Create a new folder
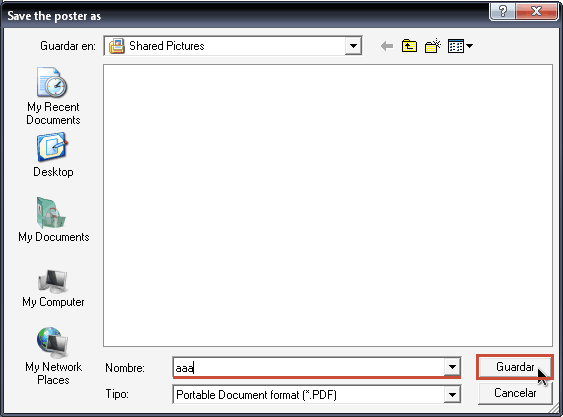Viewport: 563px width, 417px height. (432, 46)
